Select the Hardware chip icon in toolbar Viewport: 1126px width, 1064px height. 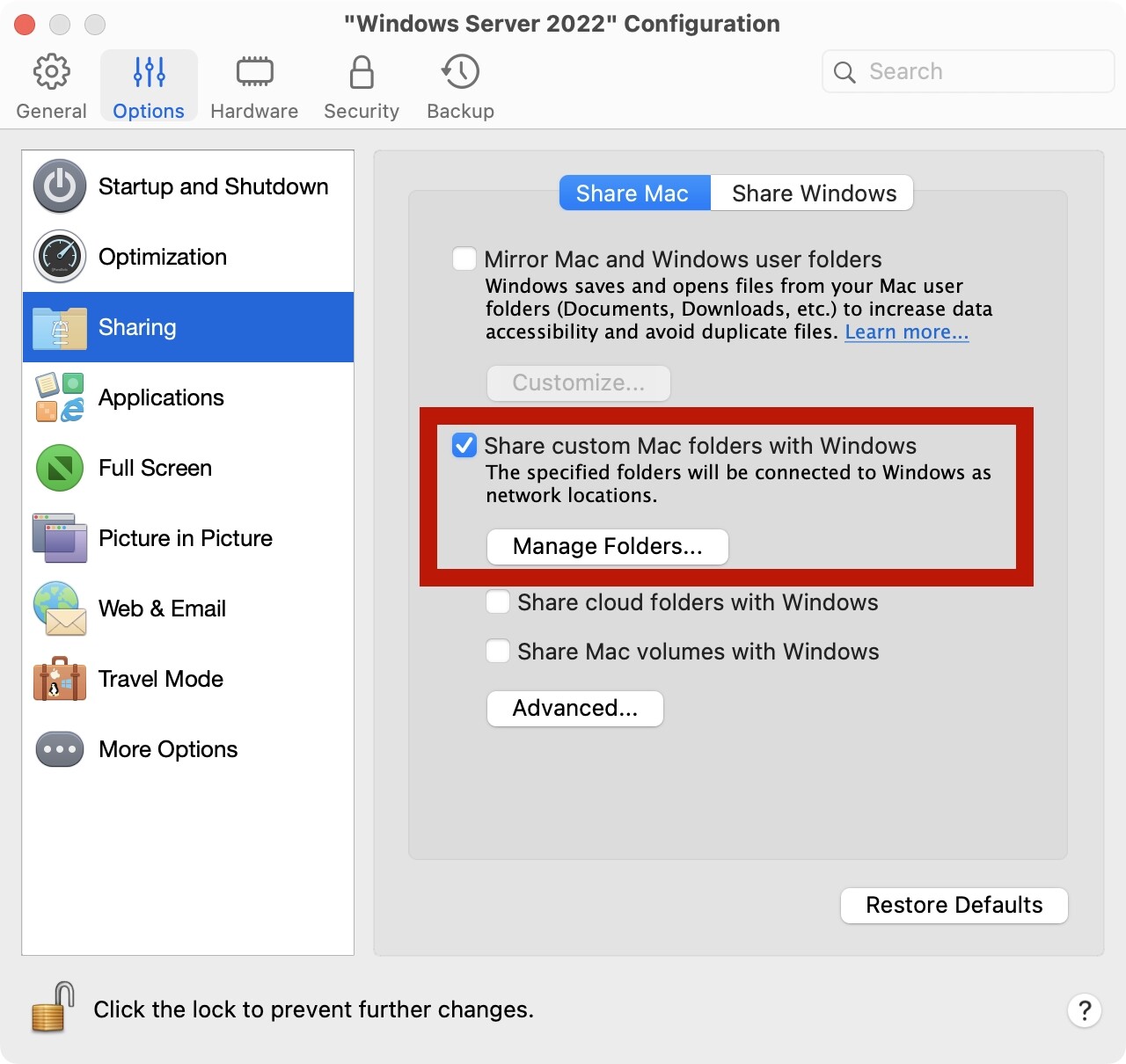click(254, 72)
